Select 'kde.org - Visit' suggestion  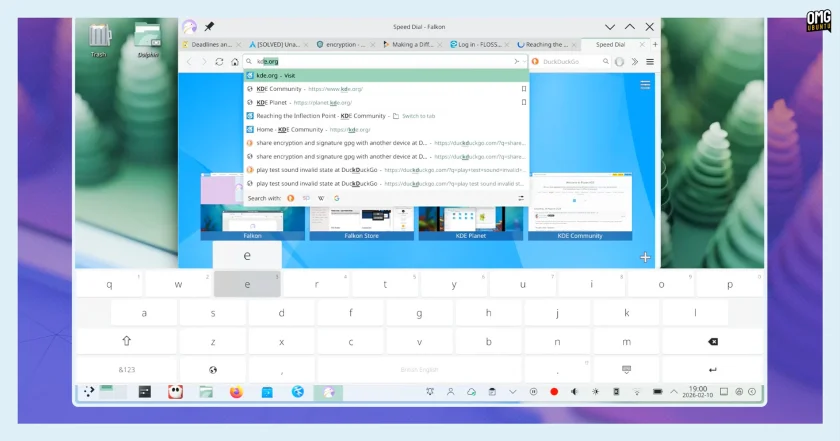point(386,76)
